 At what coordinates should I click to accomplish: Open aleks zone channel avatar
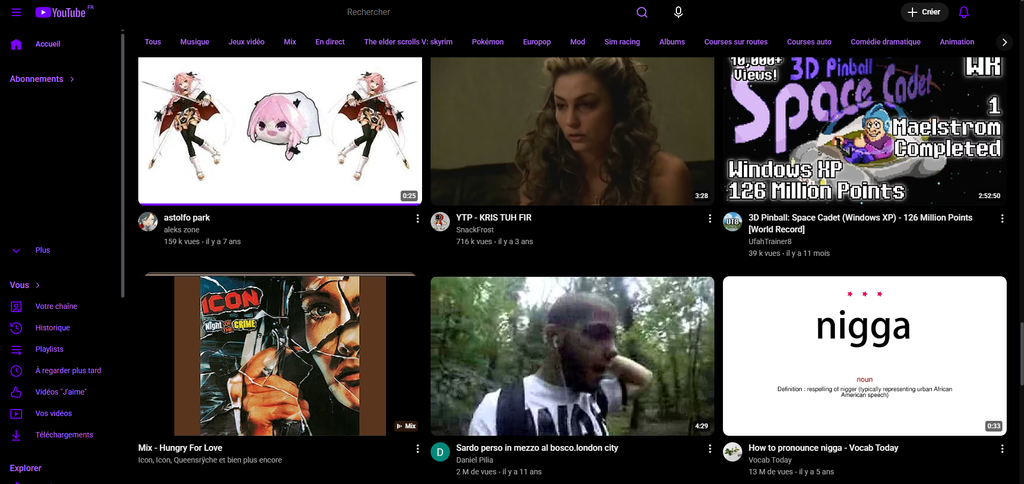pyautogui.click(x=148, y=221)
